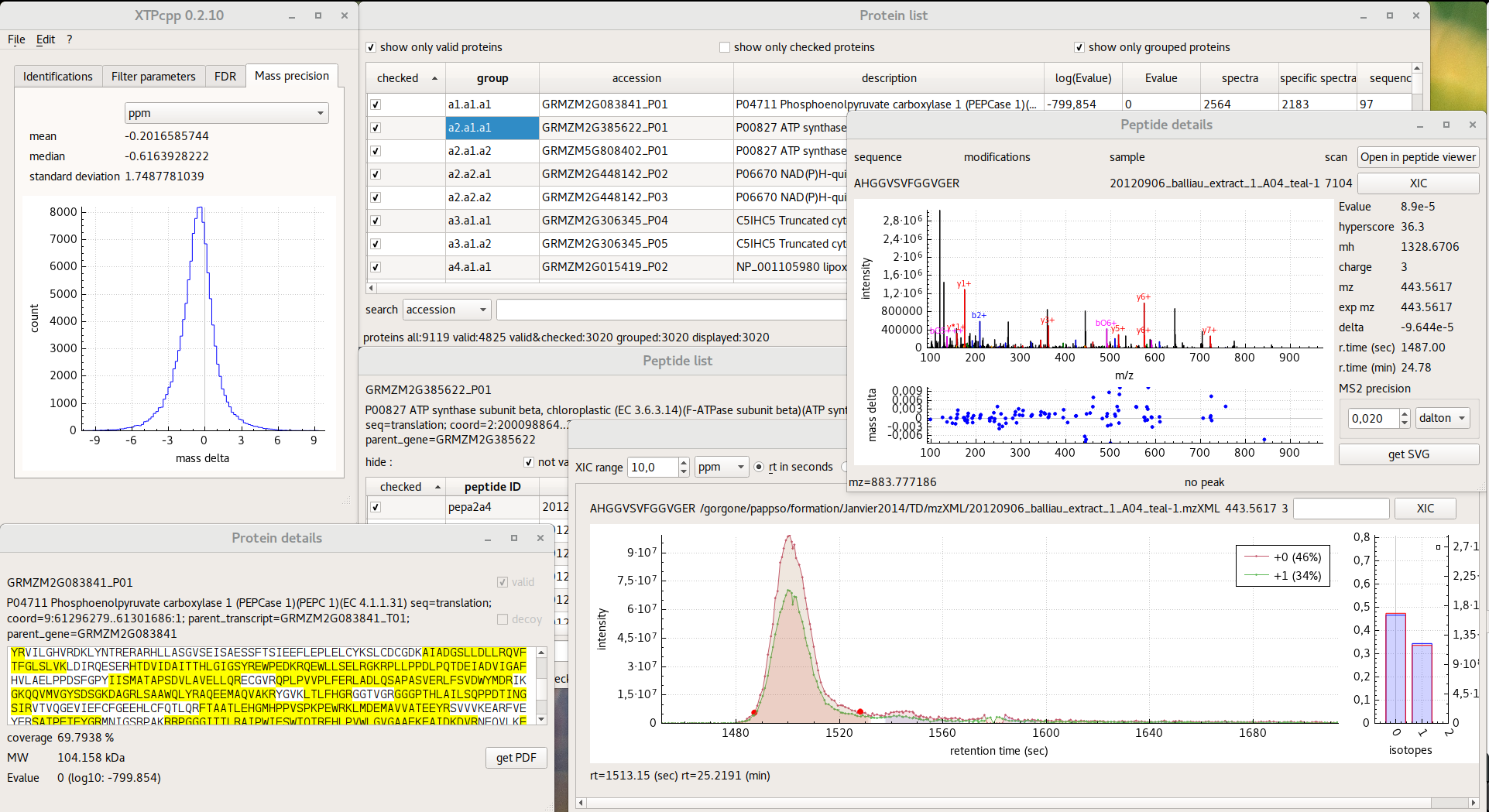Click the scroll-left arrow under the protein table
1489x812 pixels.
[372, 288]
